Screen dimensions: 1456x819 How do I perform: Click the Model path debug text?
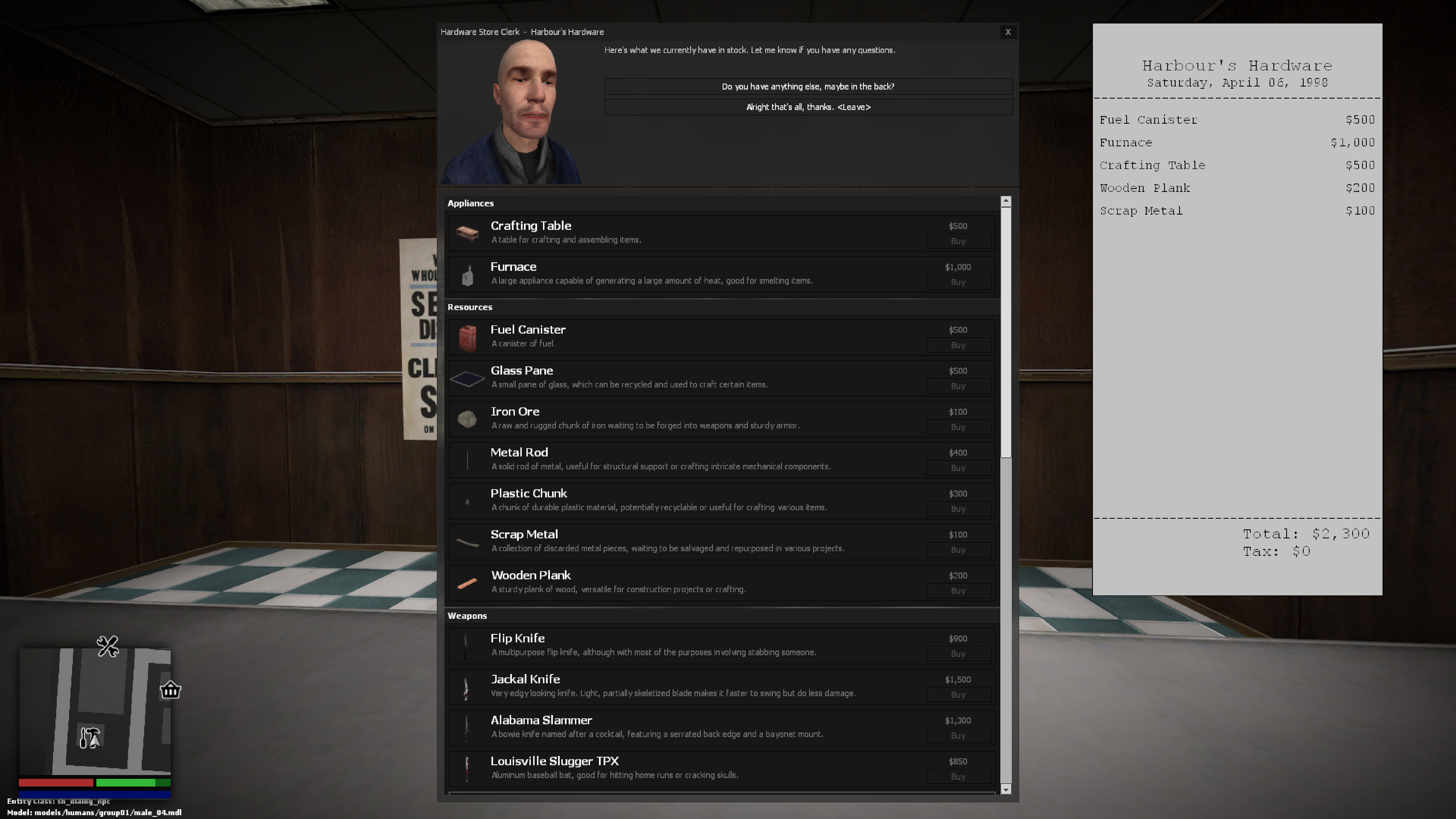click(x=94, y=813)
